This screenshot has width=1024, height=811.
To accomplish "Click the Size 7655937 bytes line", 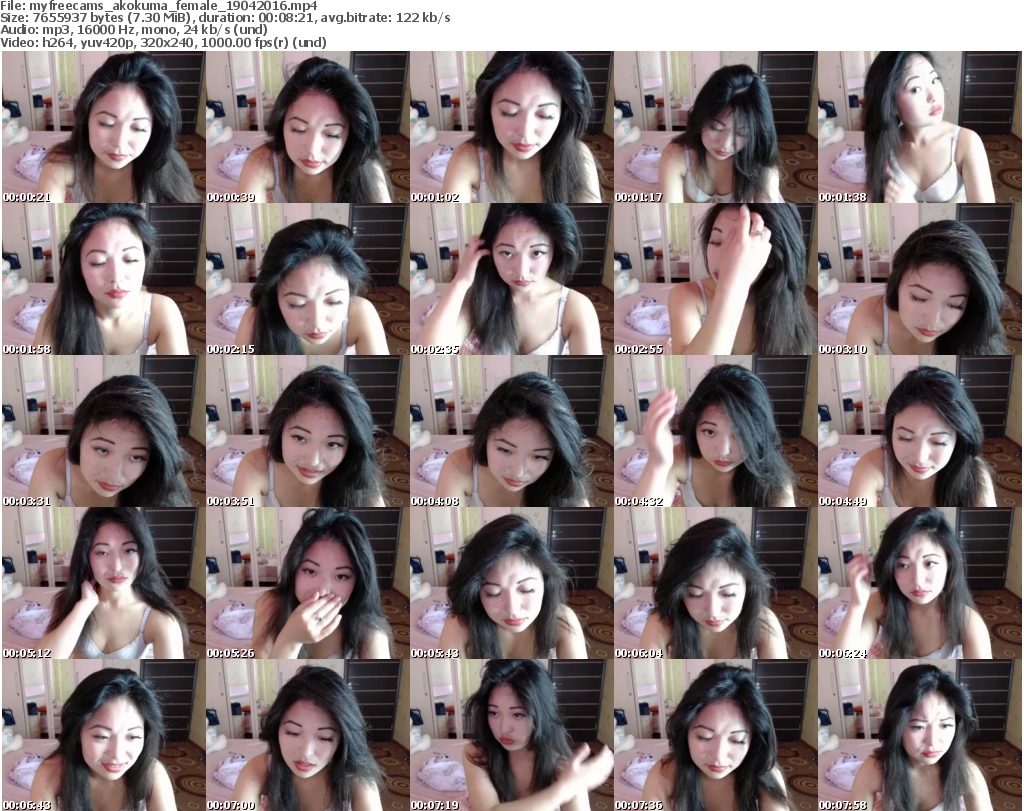I will 225,18.
